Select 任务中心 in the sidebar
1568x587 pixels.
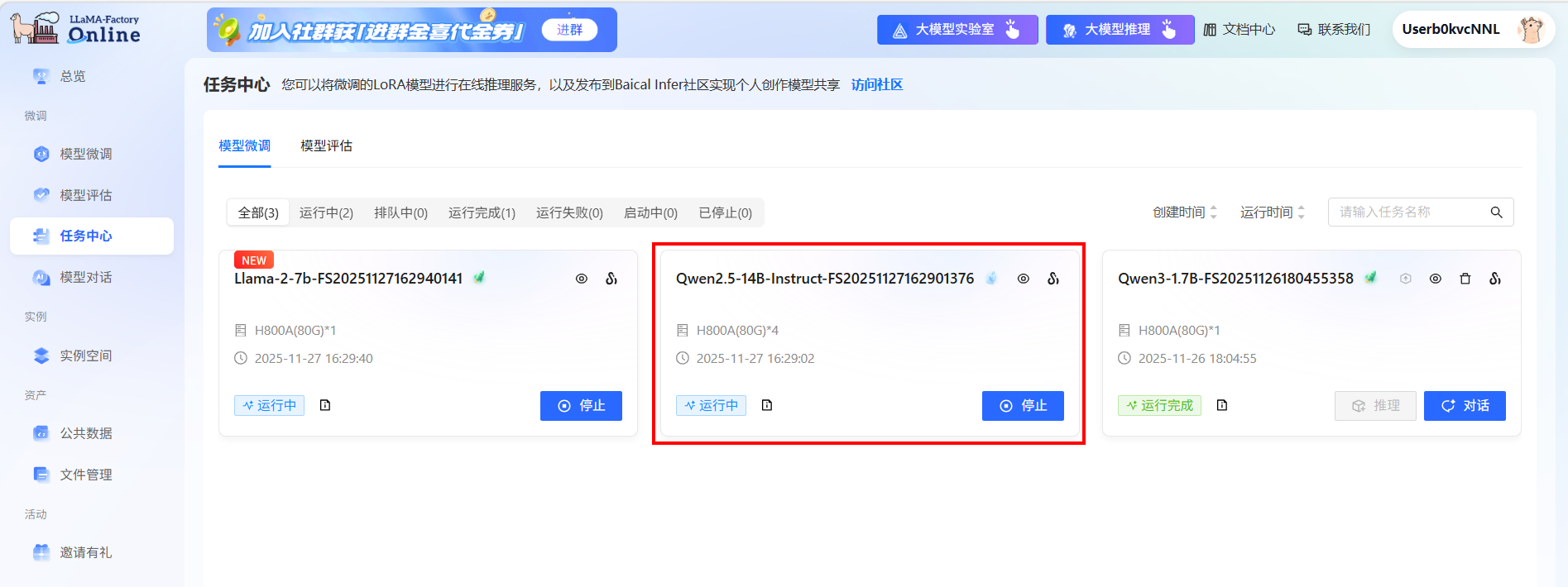click(92, 236)
